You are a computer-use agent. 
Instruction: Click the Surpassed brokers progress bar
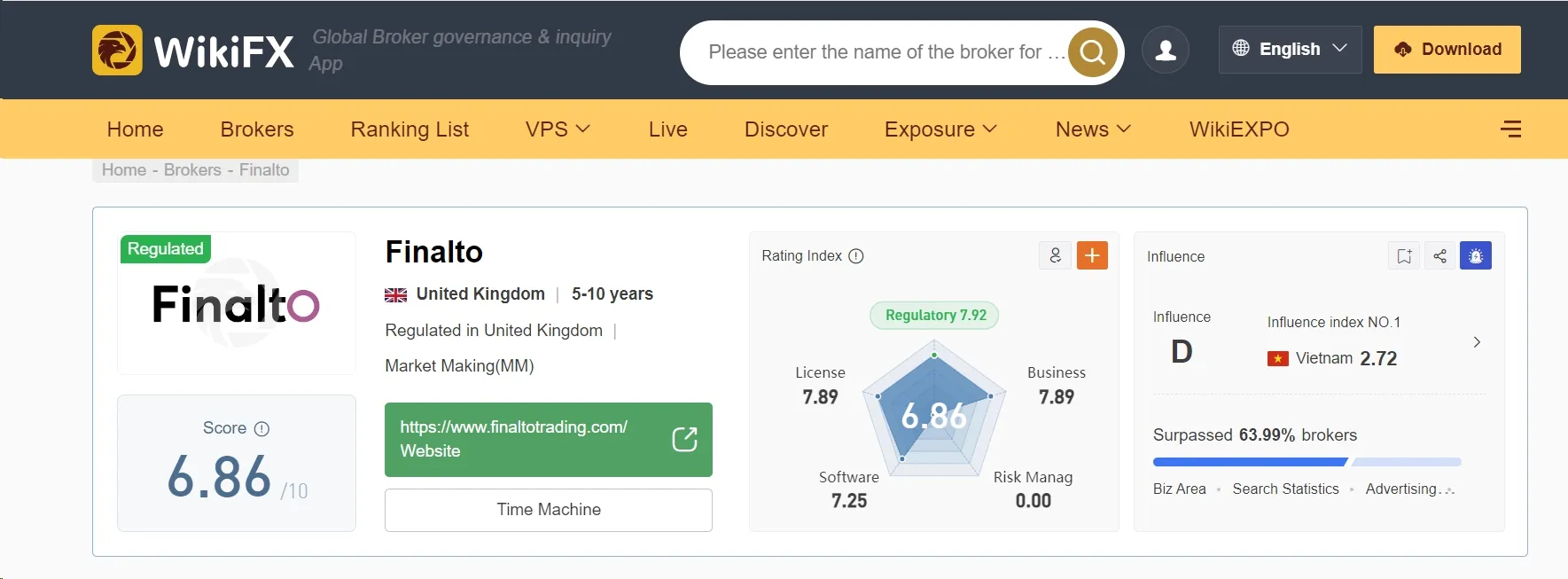click(1307, 462)
